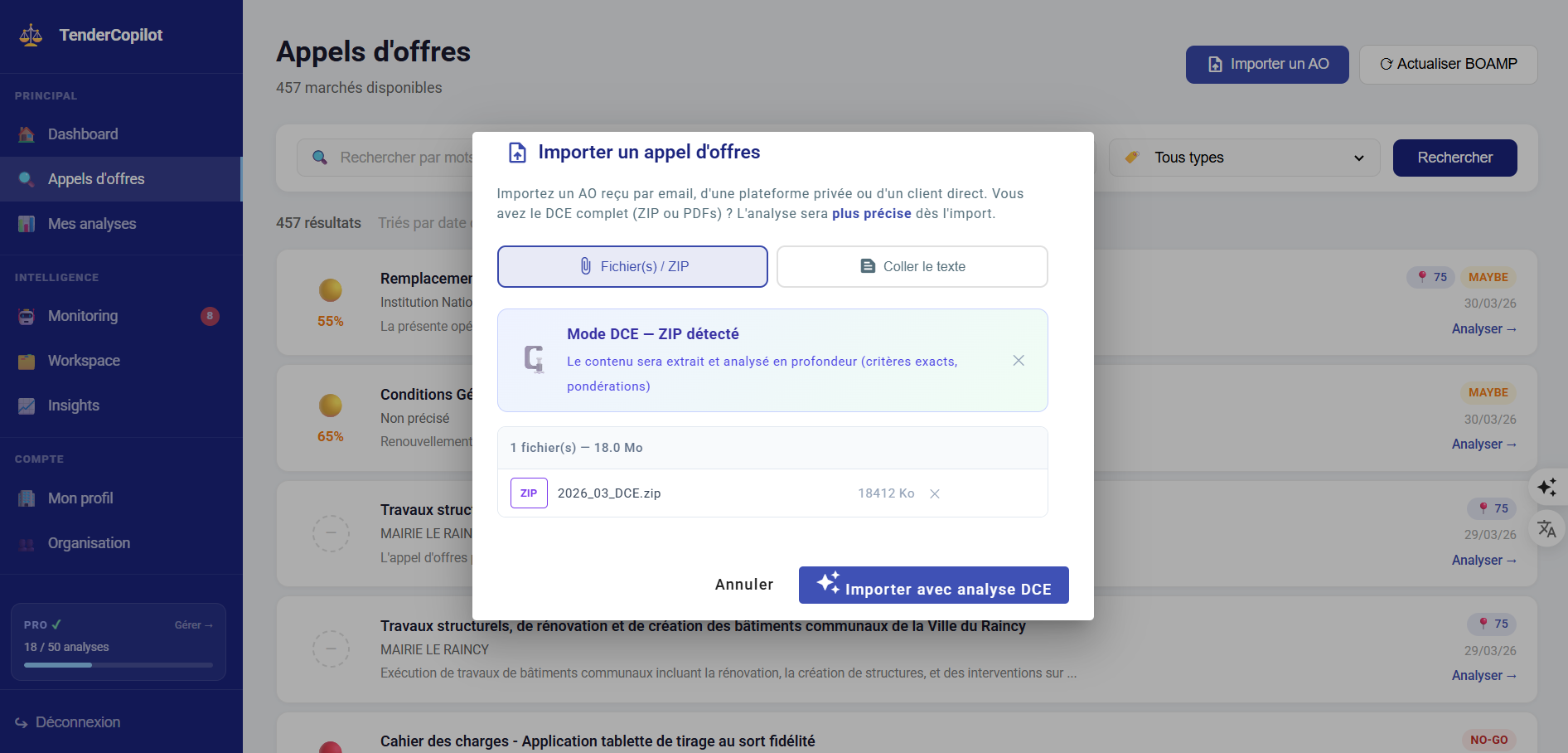1568x753 pixels.
Task: Click the 18/50 analyses usage progress bar
Action: (x=118, y=664)
